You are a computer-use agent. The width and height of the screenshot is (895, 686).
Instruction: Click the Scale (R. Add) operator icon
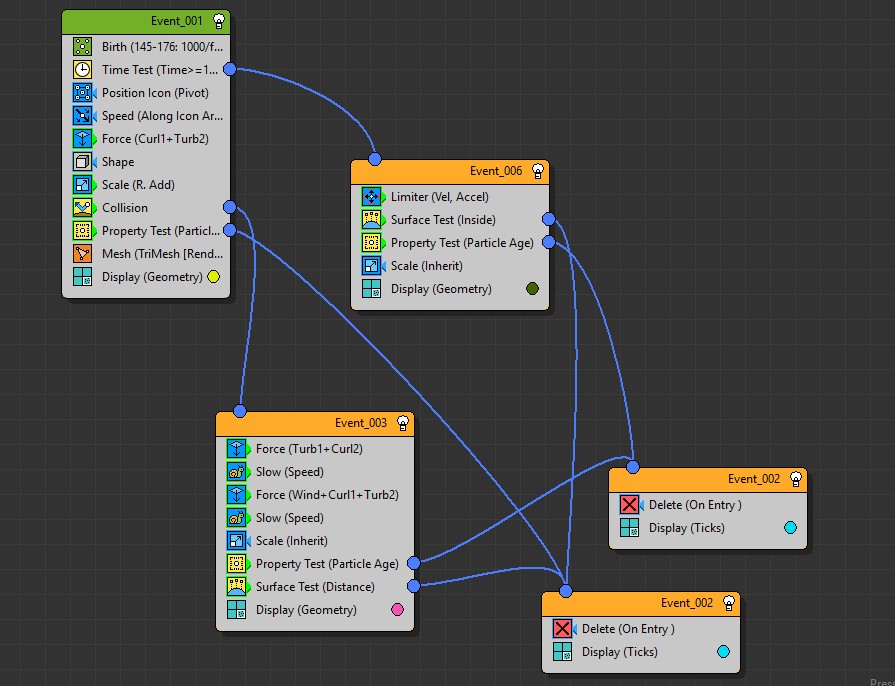(x=82, y=185)
